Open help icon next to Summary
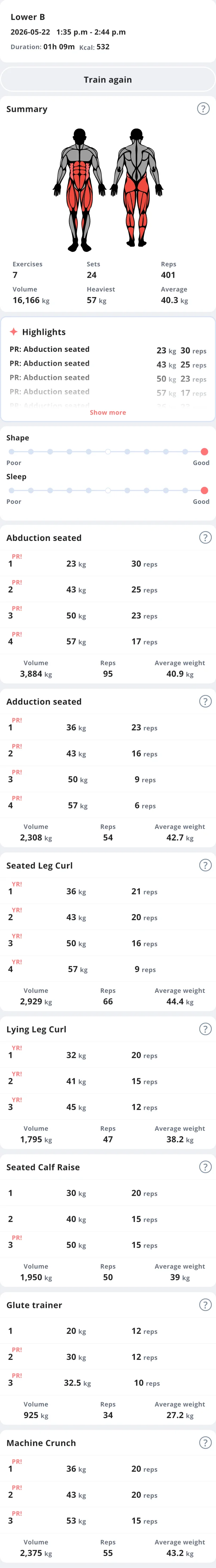The width and height of the screenshot is (216, 1568). [203, 108]
